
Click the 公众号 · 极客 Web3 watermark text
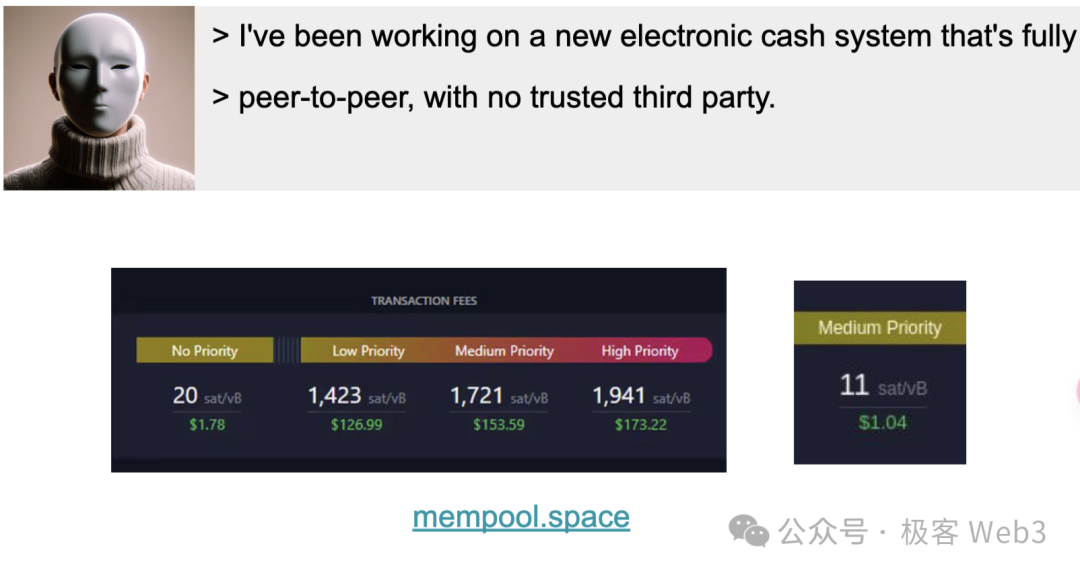913,532
